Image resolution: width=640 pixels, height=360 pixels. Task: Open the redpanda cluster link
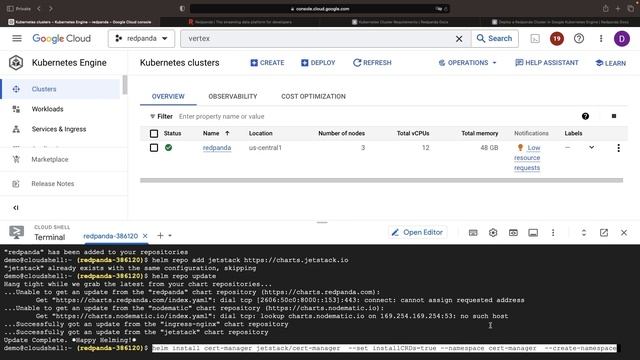pos(217,148)
